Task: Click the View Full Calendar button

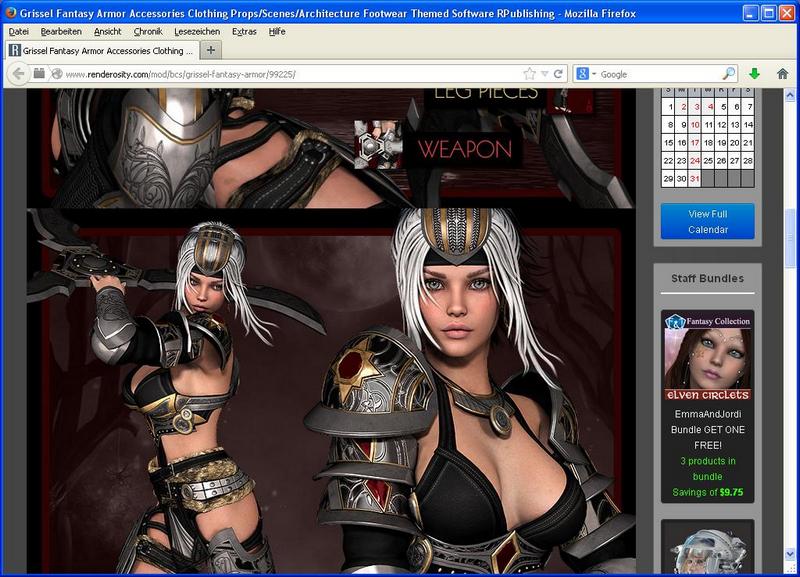Action: pyautogui.click(x=708, y=221)
